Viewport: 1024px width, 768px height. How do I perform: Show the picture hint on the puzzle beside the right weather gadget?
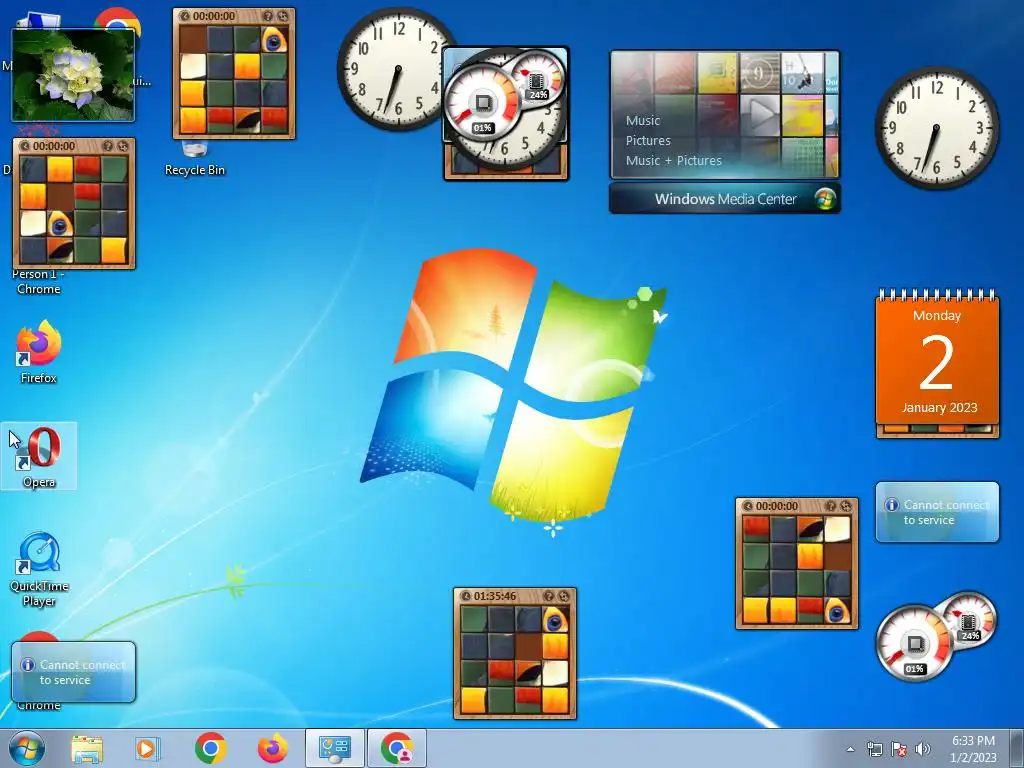click(831, 506)
